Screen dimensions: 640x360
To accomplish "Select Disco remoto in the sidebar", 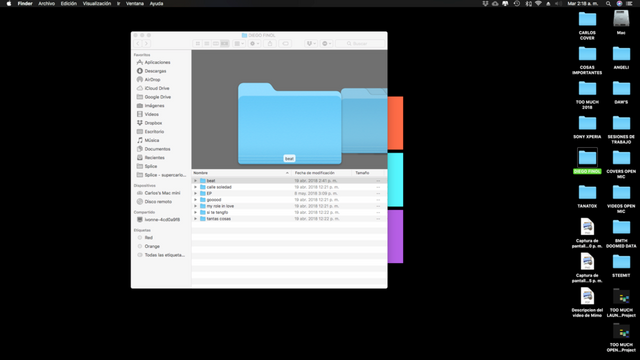I will pyautogui.click(x=158, y=202).
